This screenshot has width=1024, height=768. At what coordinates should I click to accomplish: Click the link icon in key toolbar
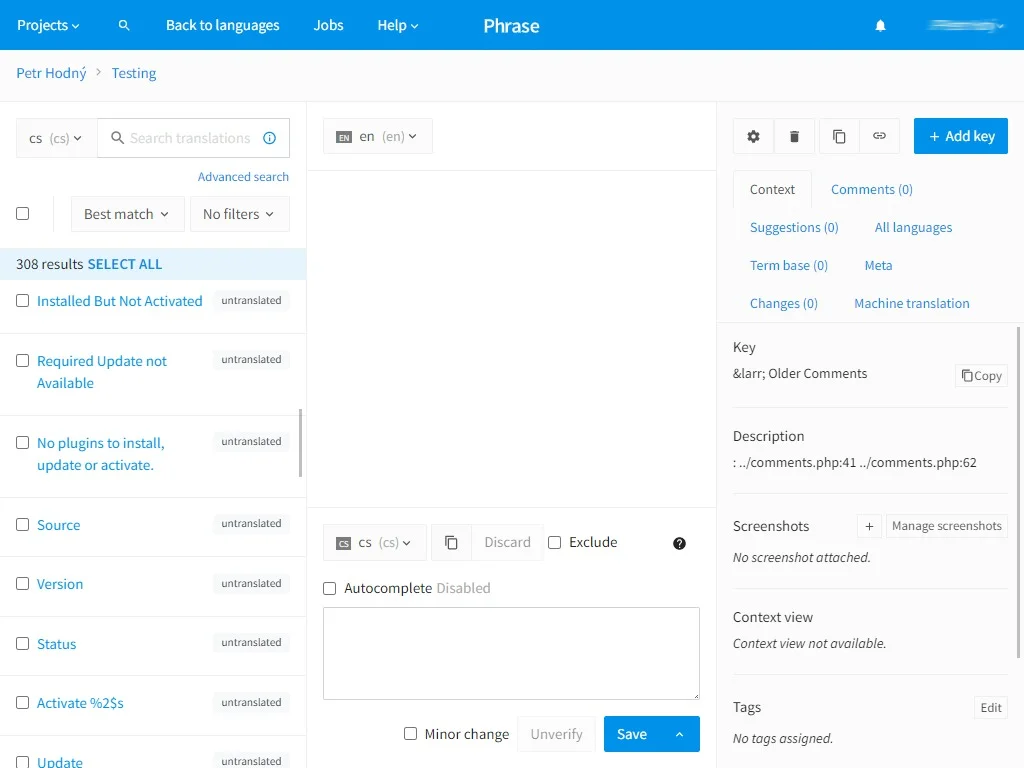click(879, 136)
